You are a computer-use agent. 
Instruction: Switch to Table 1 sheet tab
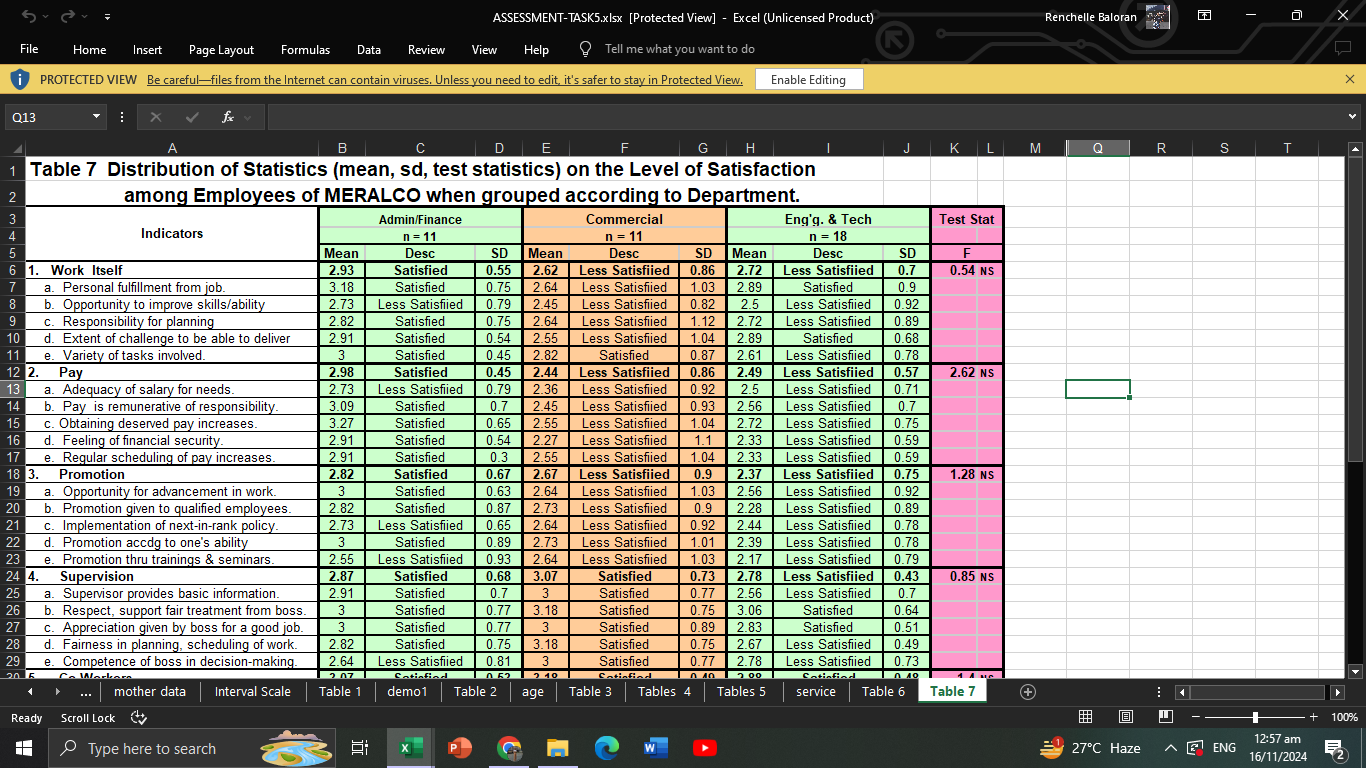pos(340,691)
